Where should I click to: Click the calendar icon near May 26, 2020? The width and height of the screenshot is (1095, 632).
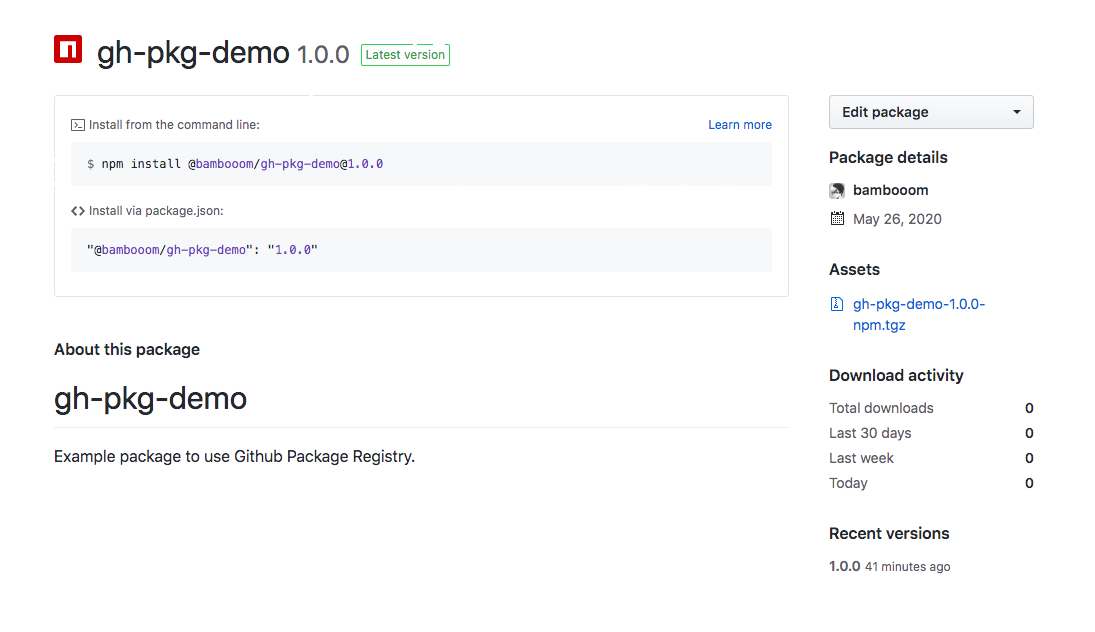[x=837, y=219]
